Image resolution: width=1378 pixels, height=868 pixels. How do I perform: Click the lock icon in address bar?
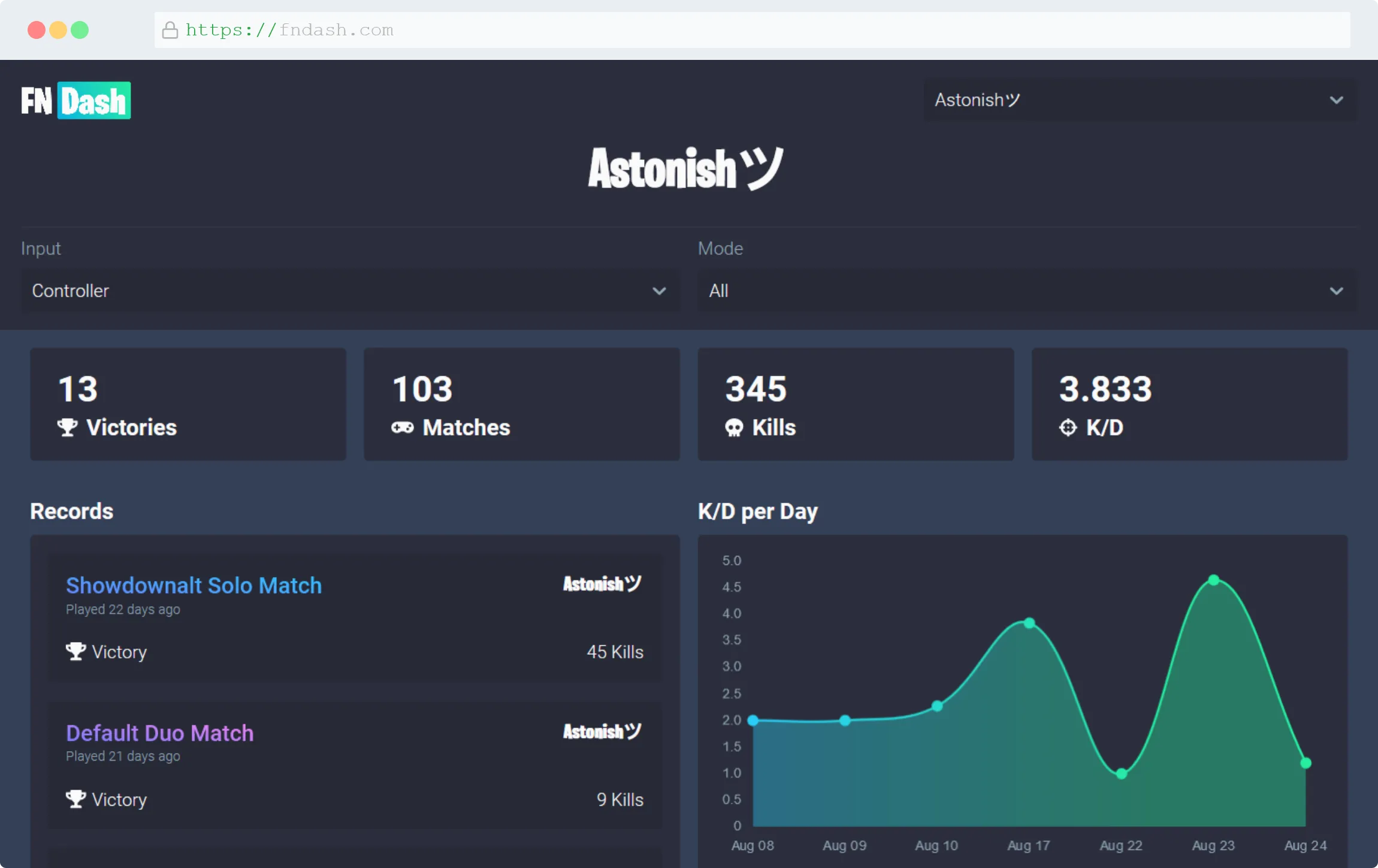170,30
